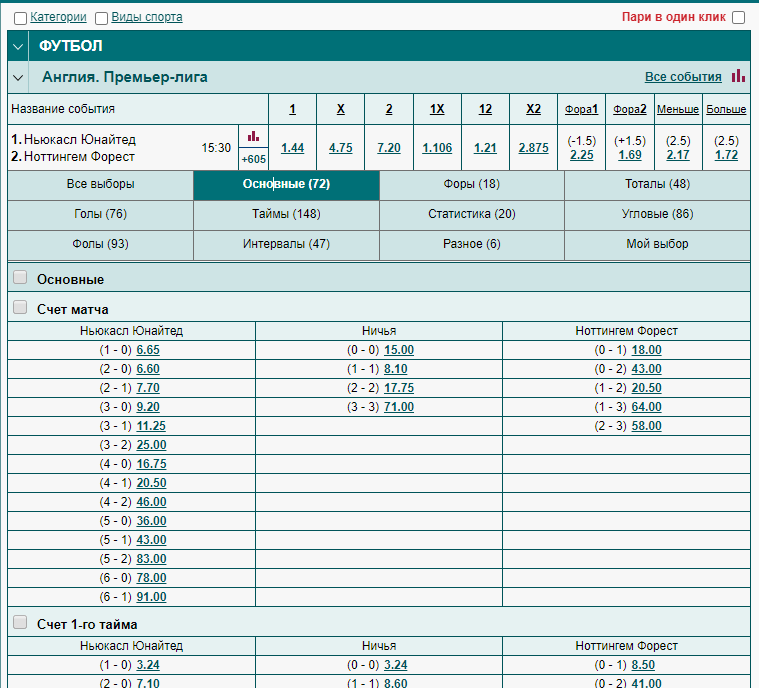Collapse the ФУТБОЛ section chevron
Screen dimensions: 759x688
[x=18, y=46]
